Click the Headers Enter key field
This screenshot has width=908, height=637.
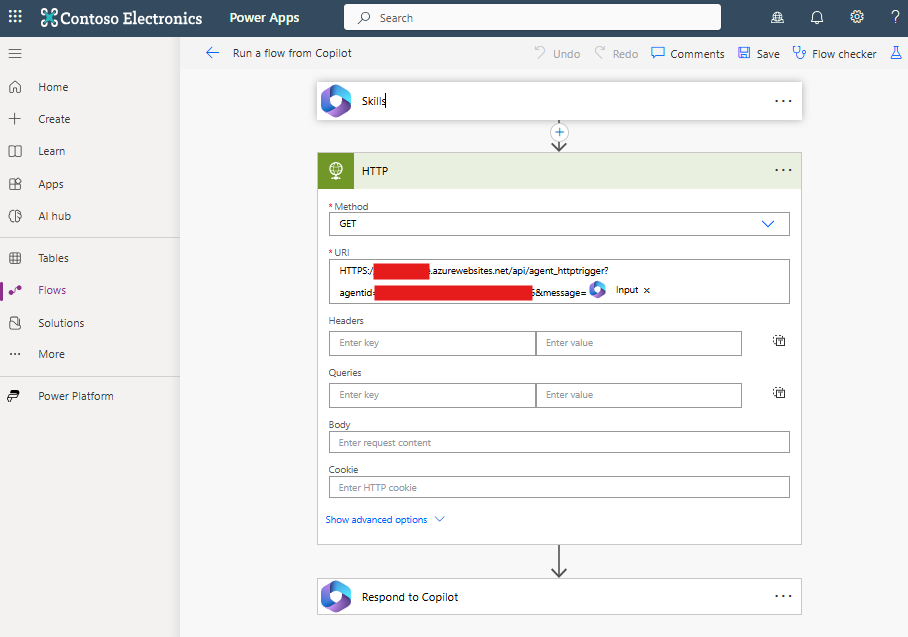pyautogui.click(x=432, y=343)
